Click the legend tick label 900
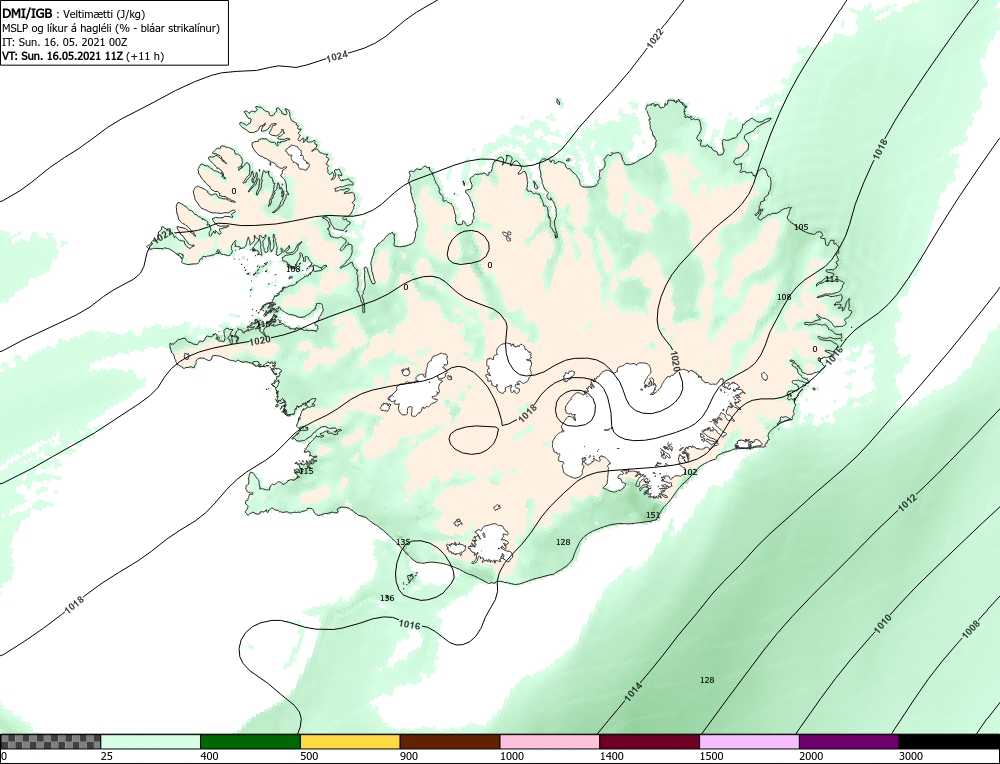This screenshot has width=1000, height=764. click(408, 756)
